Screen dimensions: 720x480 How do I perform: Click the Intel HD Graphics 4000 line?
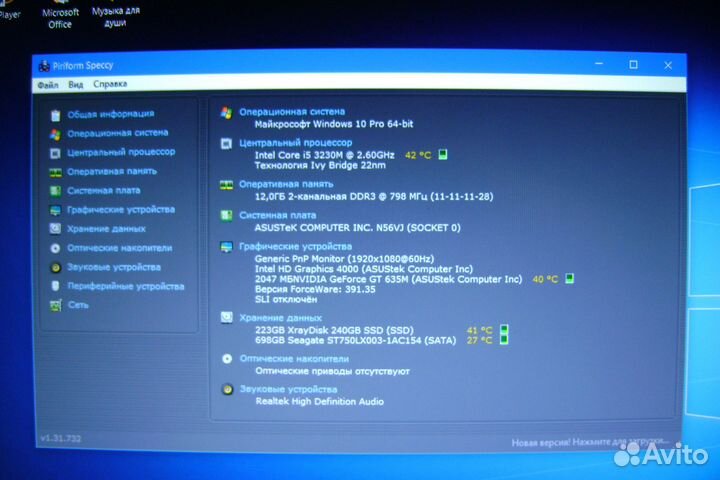pyautogui.click(x=364, y=269)
